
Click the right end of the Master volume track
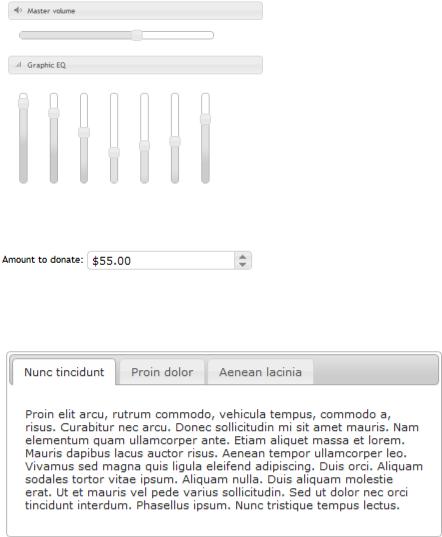[x=210, y=35]
